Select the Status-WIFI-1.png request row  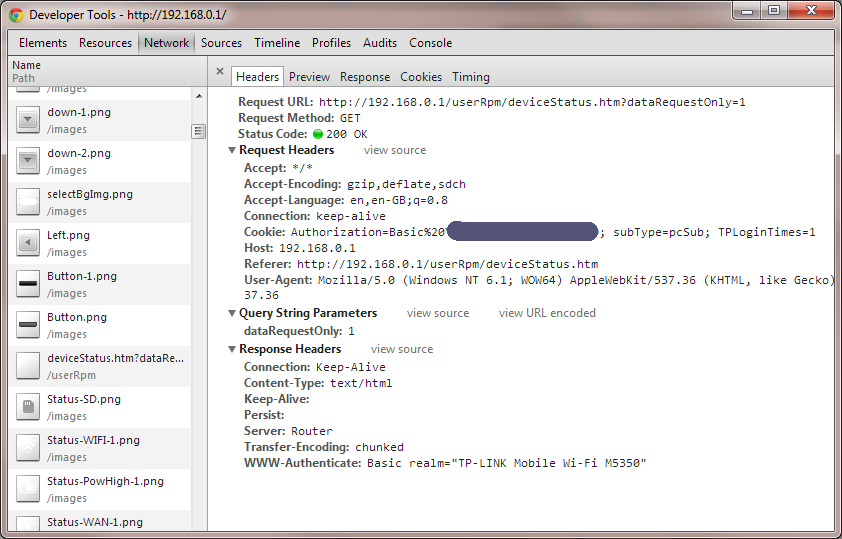100,448
